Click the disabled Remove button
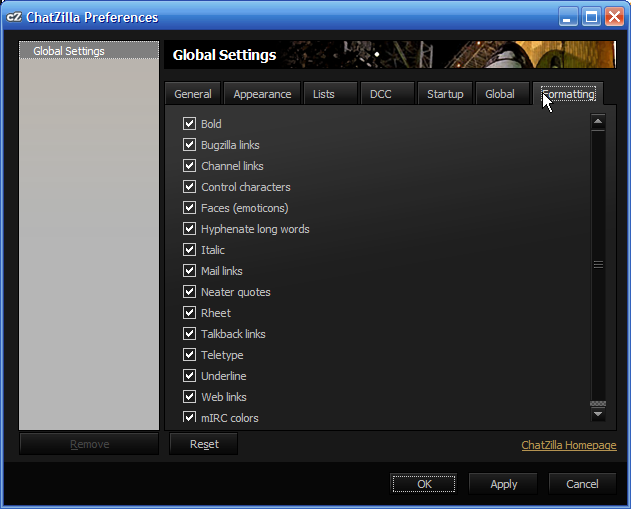 (89, 444)
